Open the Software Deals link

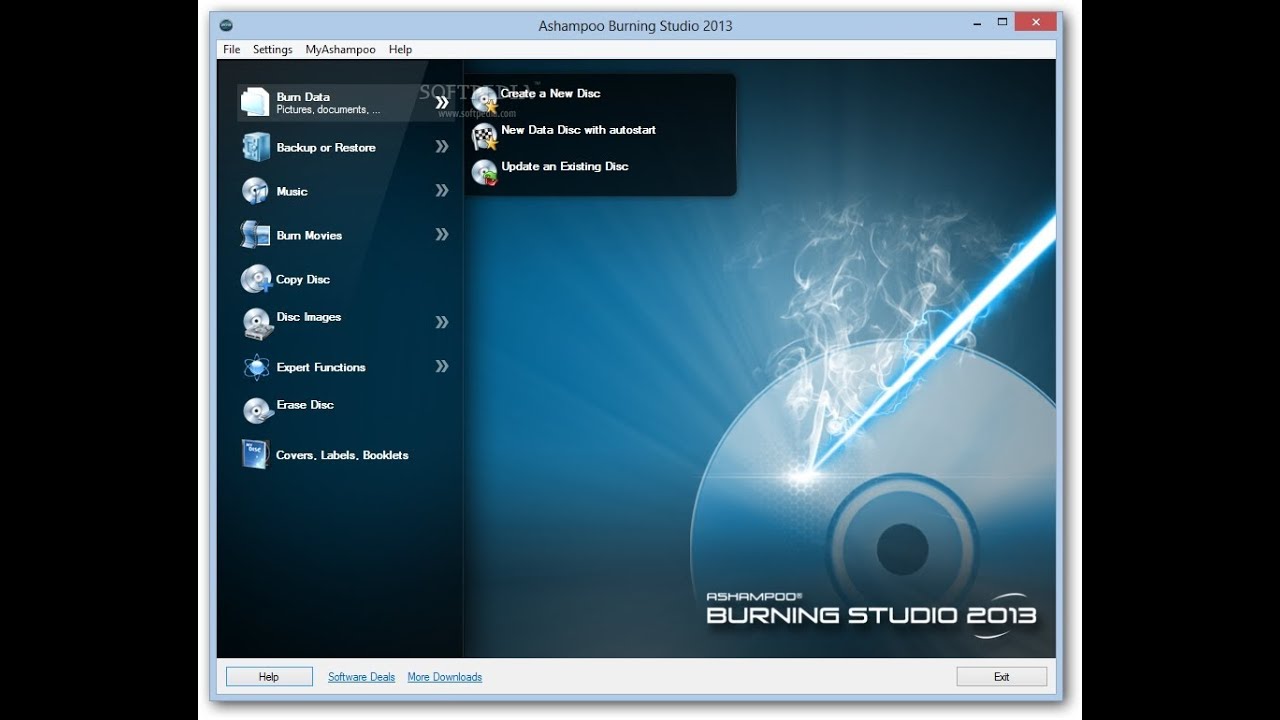click(x=362, y=677)
